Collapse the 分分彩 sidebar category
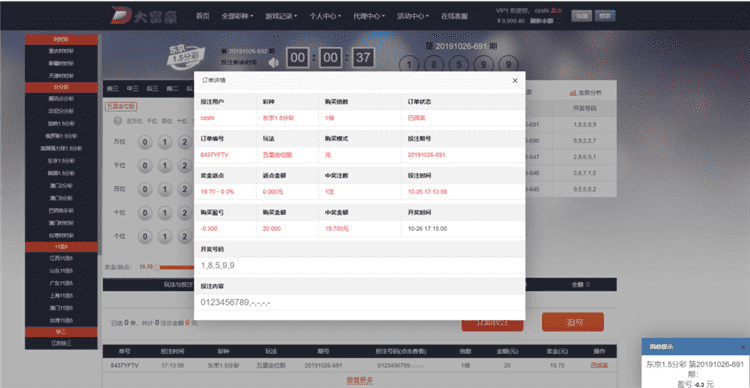Viewport: 750px width, 388px height. (x=61, y=88)
